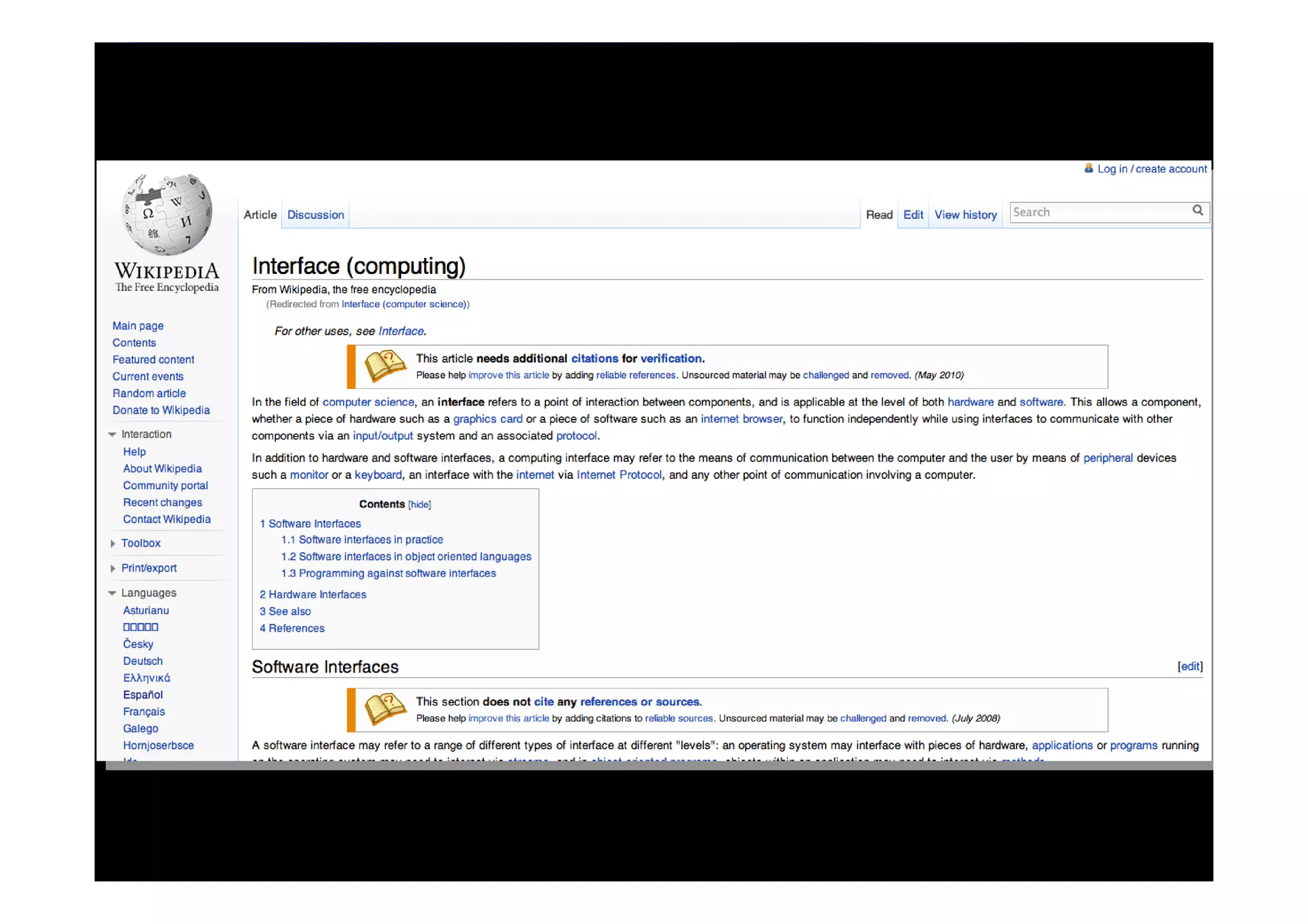Screen dimensions: 1308x924
Task: Open the sidebar Contents link
Action: 134,343
